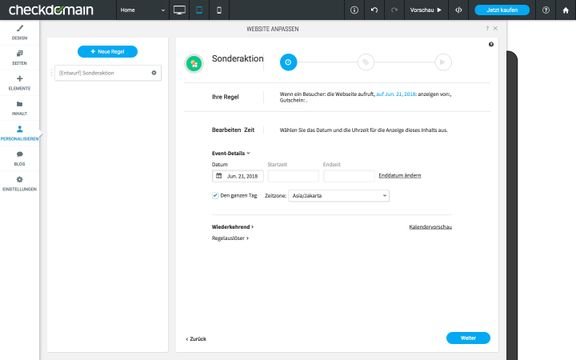Toggle the Den ganzen Tag checkbox
Screen dimensions: 576x360
click(215, 195)
